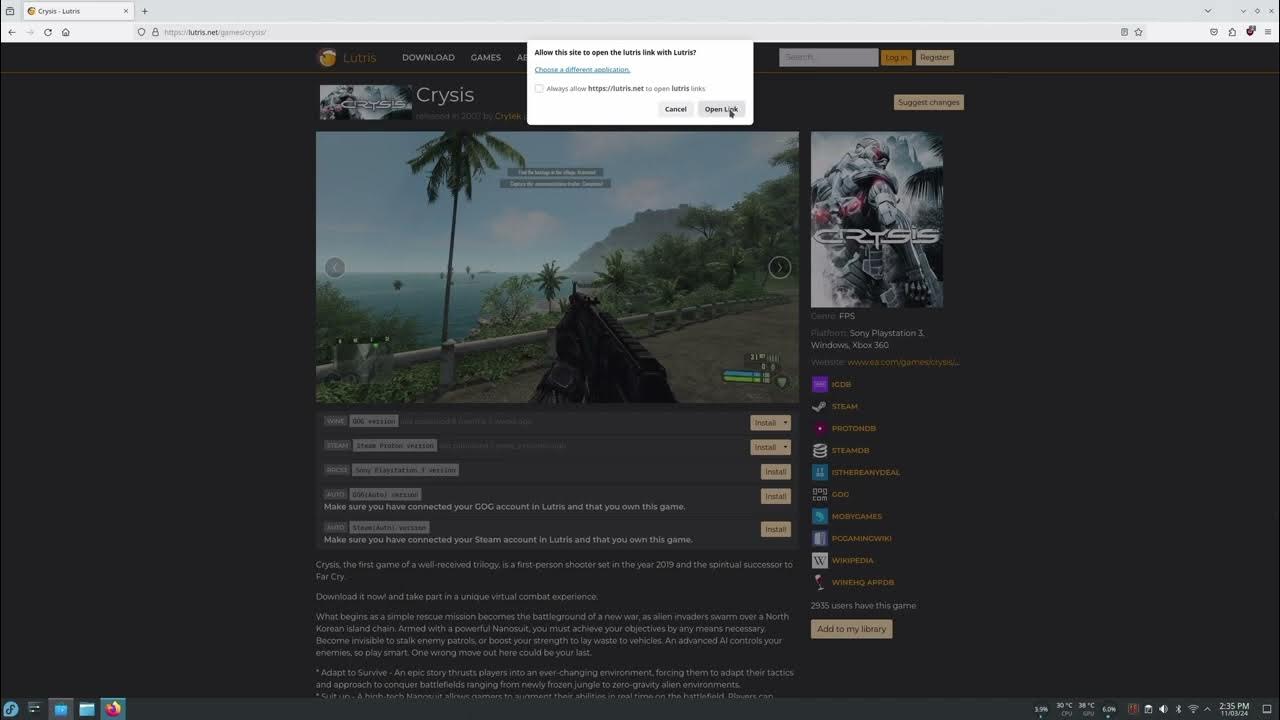Open the Wi-Fi network tray icon
This screenshot has height=720, width=1280.
(x=1193, y=709)
